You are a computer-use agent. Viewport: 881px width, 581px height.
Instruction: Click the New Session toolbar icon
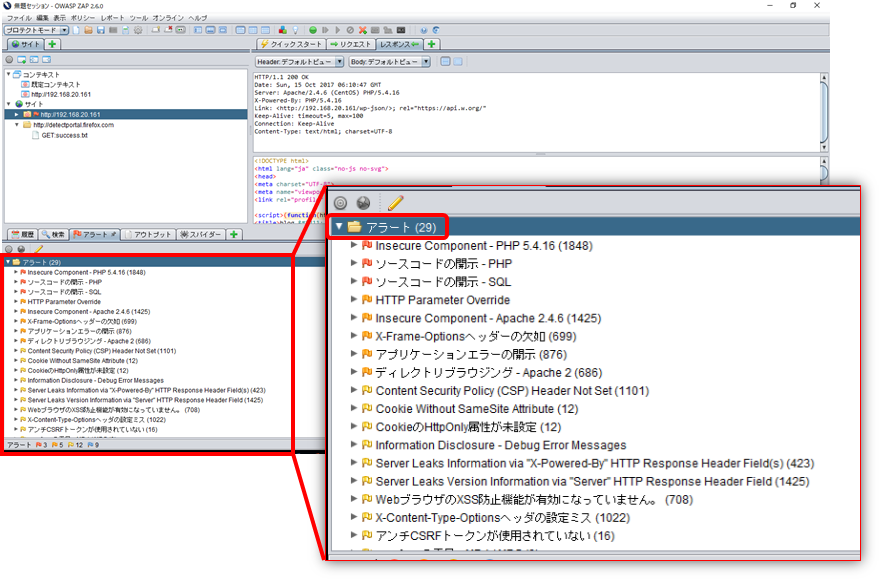[x=76, y=30]
